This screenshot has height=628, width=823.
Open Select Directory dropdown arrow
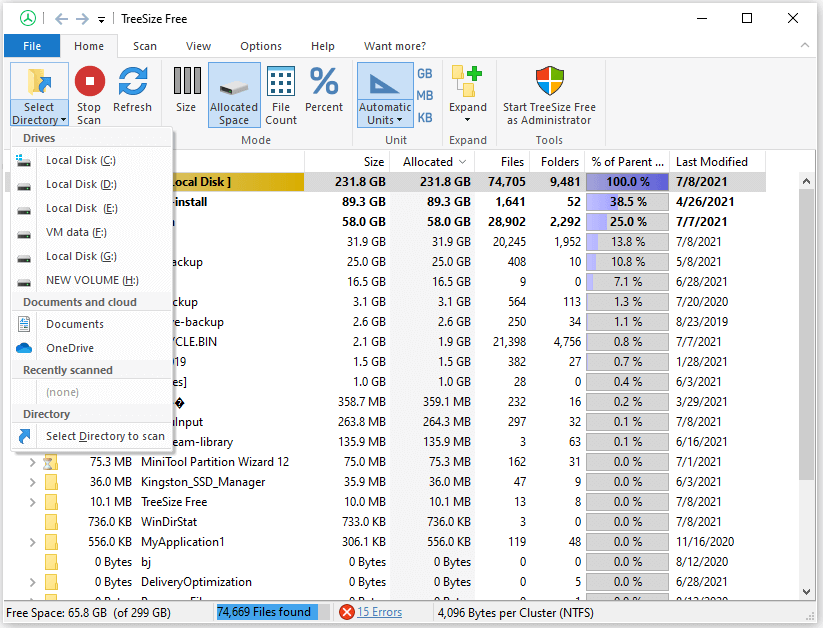coord(64,120)
